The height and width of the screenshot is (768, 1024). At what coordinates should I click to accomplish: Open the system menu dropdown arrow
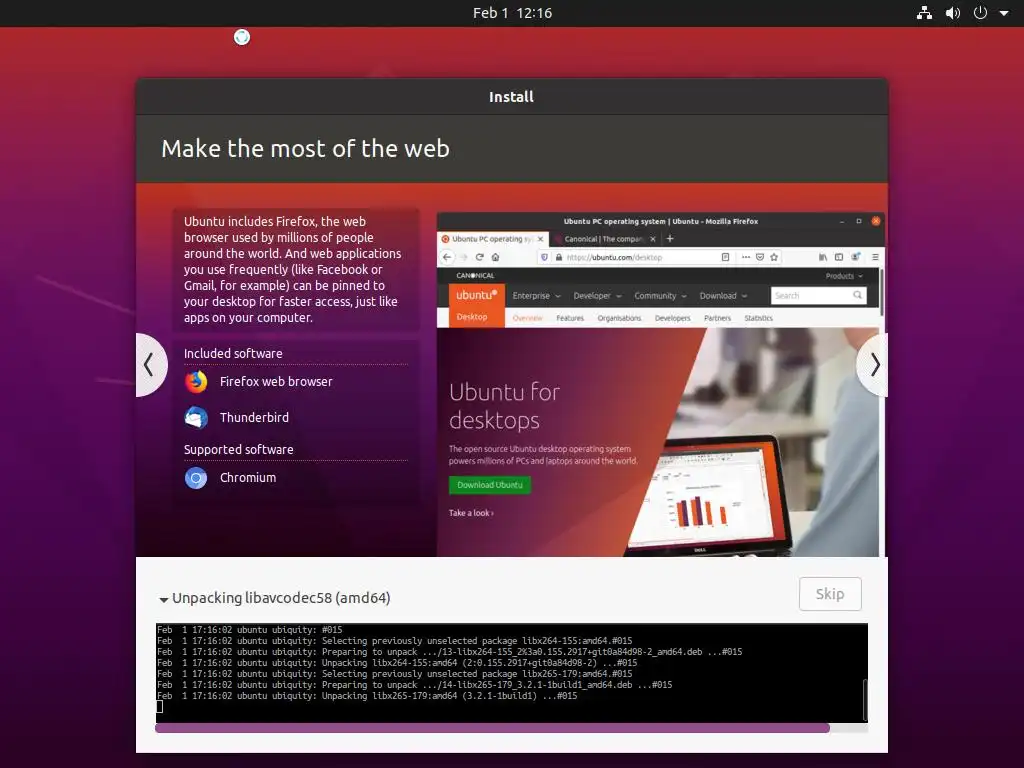[x=1004, y=13]
